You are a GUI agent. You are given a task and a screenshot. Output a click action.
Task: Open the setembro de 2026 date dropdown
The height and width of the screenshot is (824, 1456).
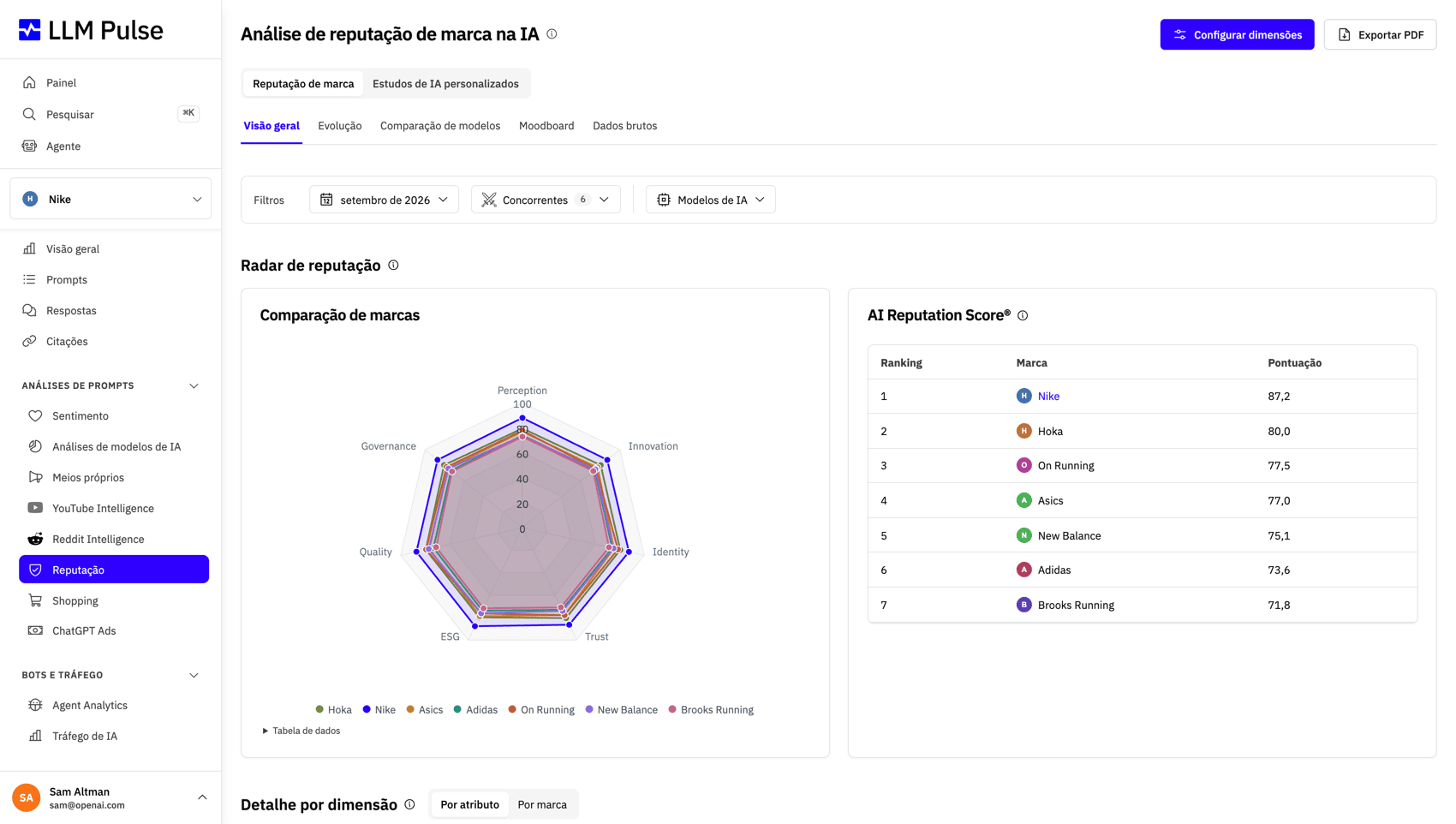[x=384, y=200]
